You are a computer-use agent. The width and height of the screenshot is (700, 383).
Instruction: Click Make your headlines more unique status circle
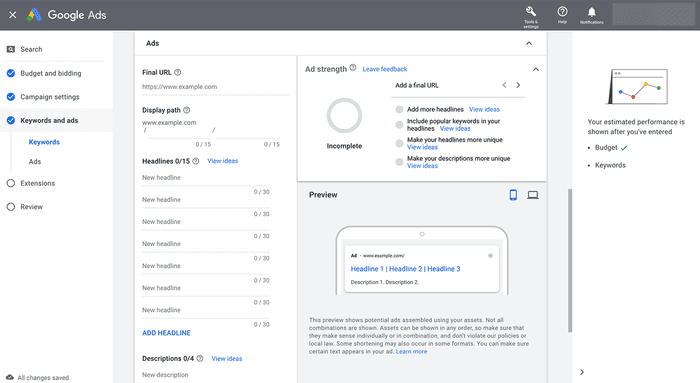pyautogui.click(x=399, y=143)
